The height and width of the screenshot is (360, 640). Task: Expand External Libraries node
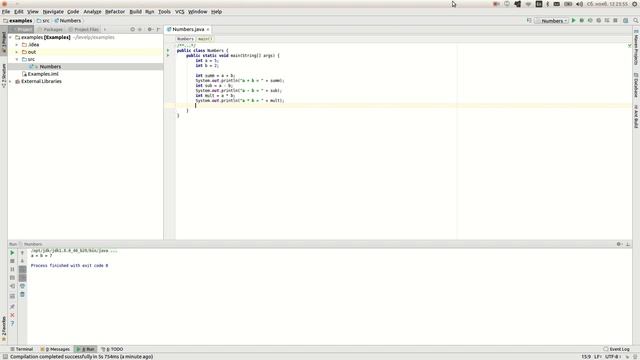point(11,81)
